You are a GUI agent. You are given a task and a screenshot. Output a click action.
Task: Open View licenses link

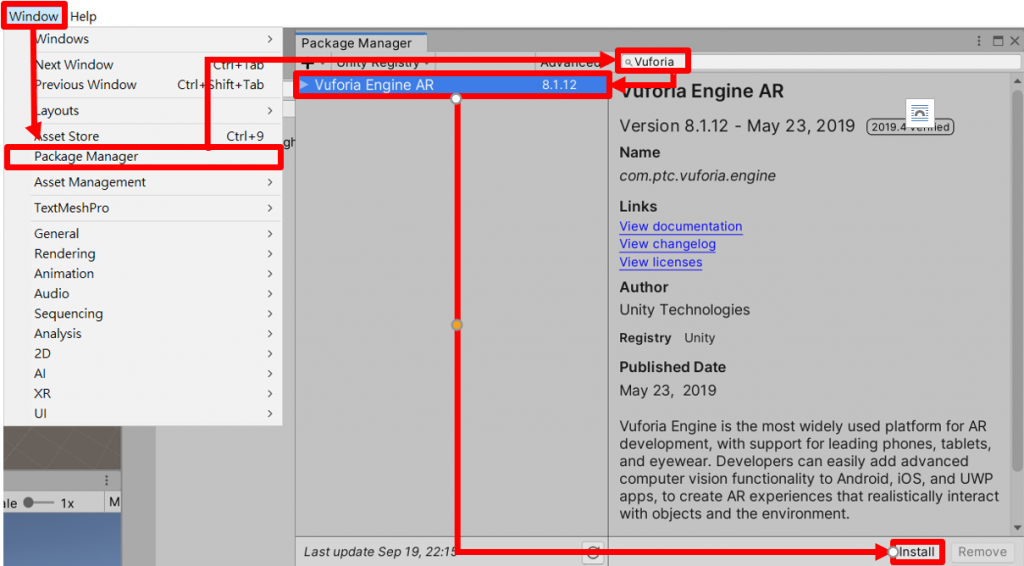point(660,262)
